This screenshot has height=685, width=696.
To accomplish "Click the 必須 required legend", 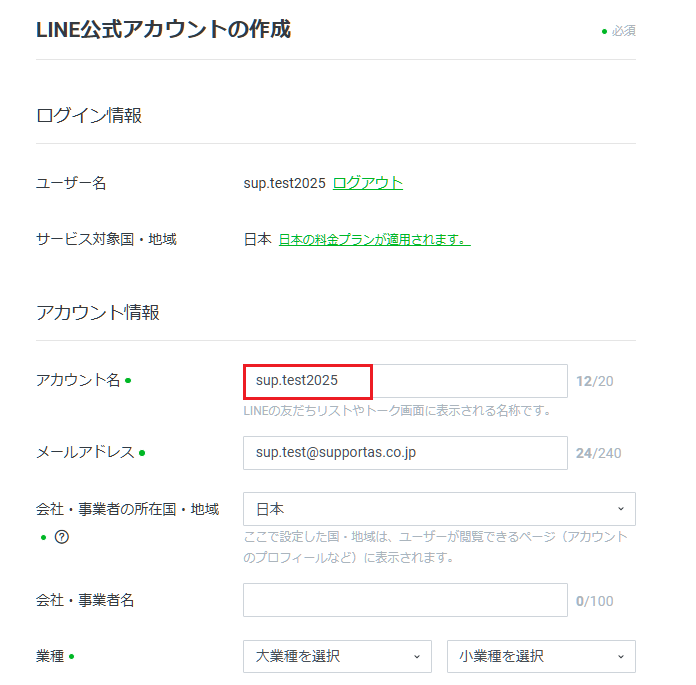I will pos(619,31).
